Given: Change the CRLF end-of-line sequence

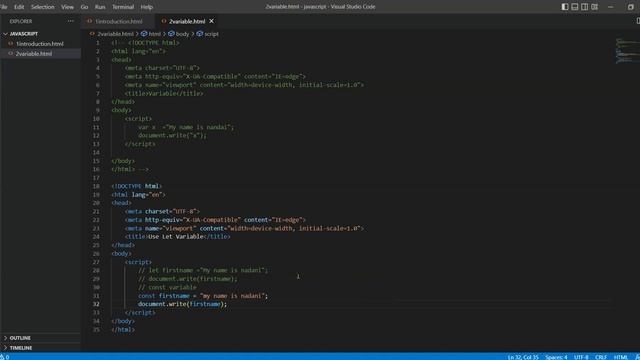Looking at the screenshot, I should (x=601, y=357).
